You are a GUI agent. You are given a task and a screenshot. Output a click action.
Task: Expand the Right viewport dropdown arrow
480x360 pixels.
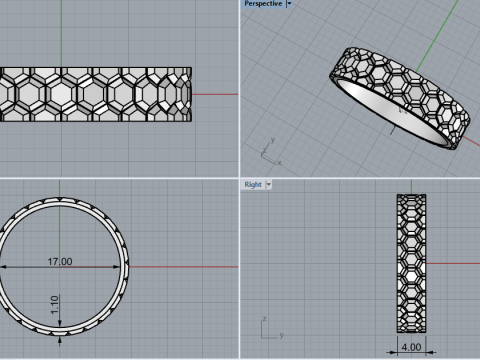[269, 184]
